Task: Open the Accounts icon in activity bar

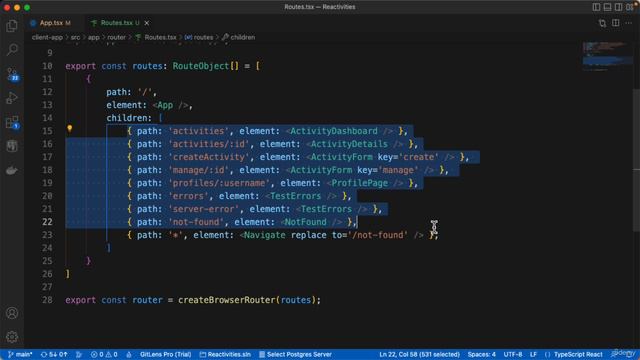Action: pyautogui.click(x=12, y=313)
